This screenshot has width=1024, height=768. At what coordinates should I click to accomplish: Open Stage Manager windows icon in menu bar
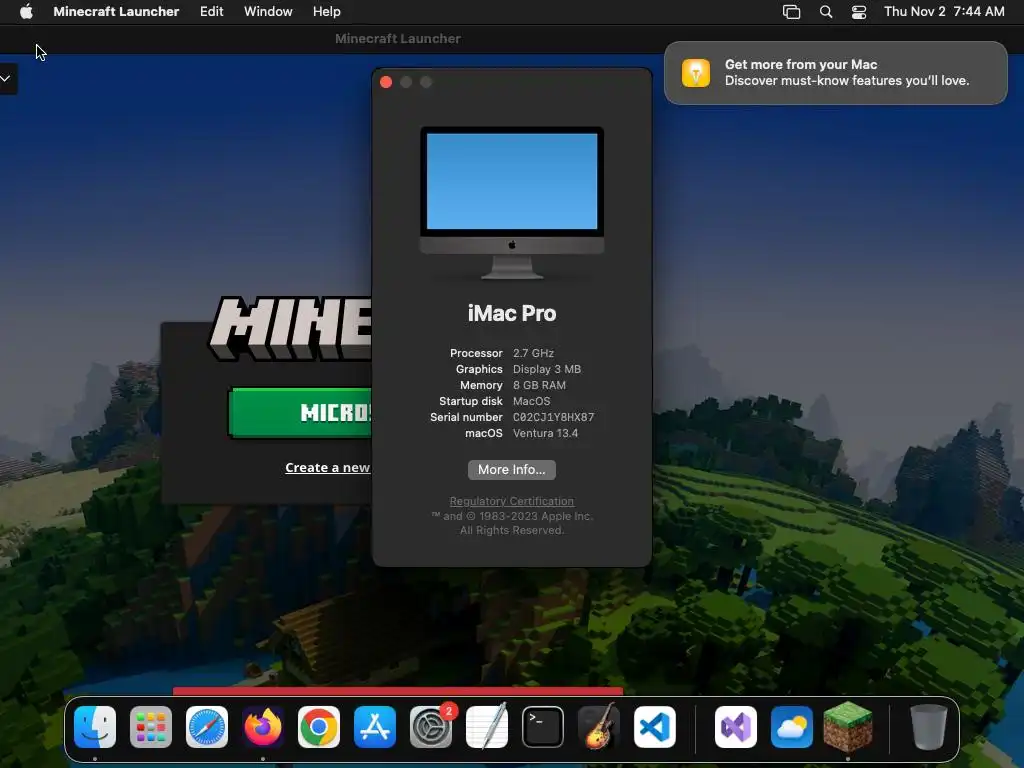(x=792, y=12)
